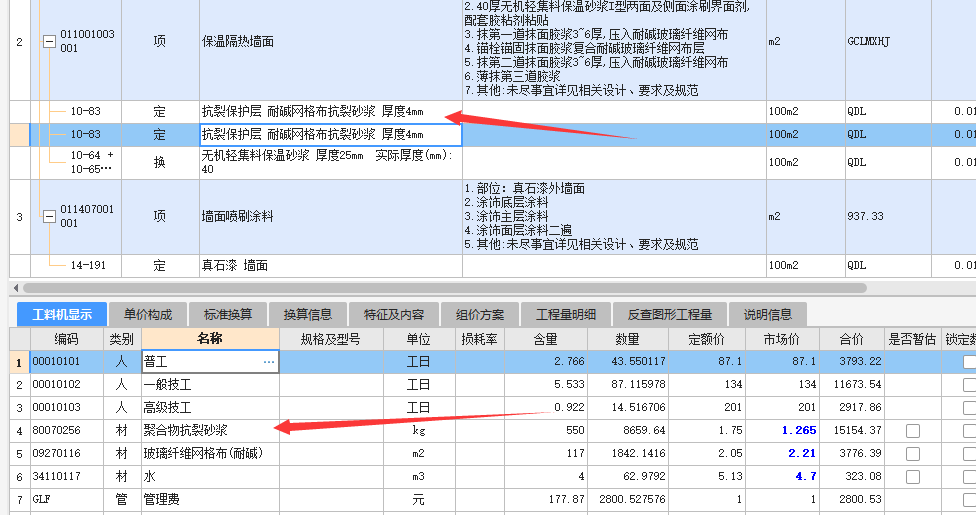Toggle lock checkbox in 聚合物抗裂砂浆 row
Image resolution: width=976 pixels, height=515 pixels.
(969, 431)
